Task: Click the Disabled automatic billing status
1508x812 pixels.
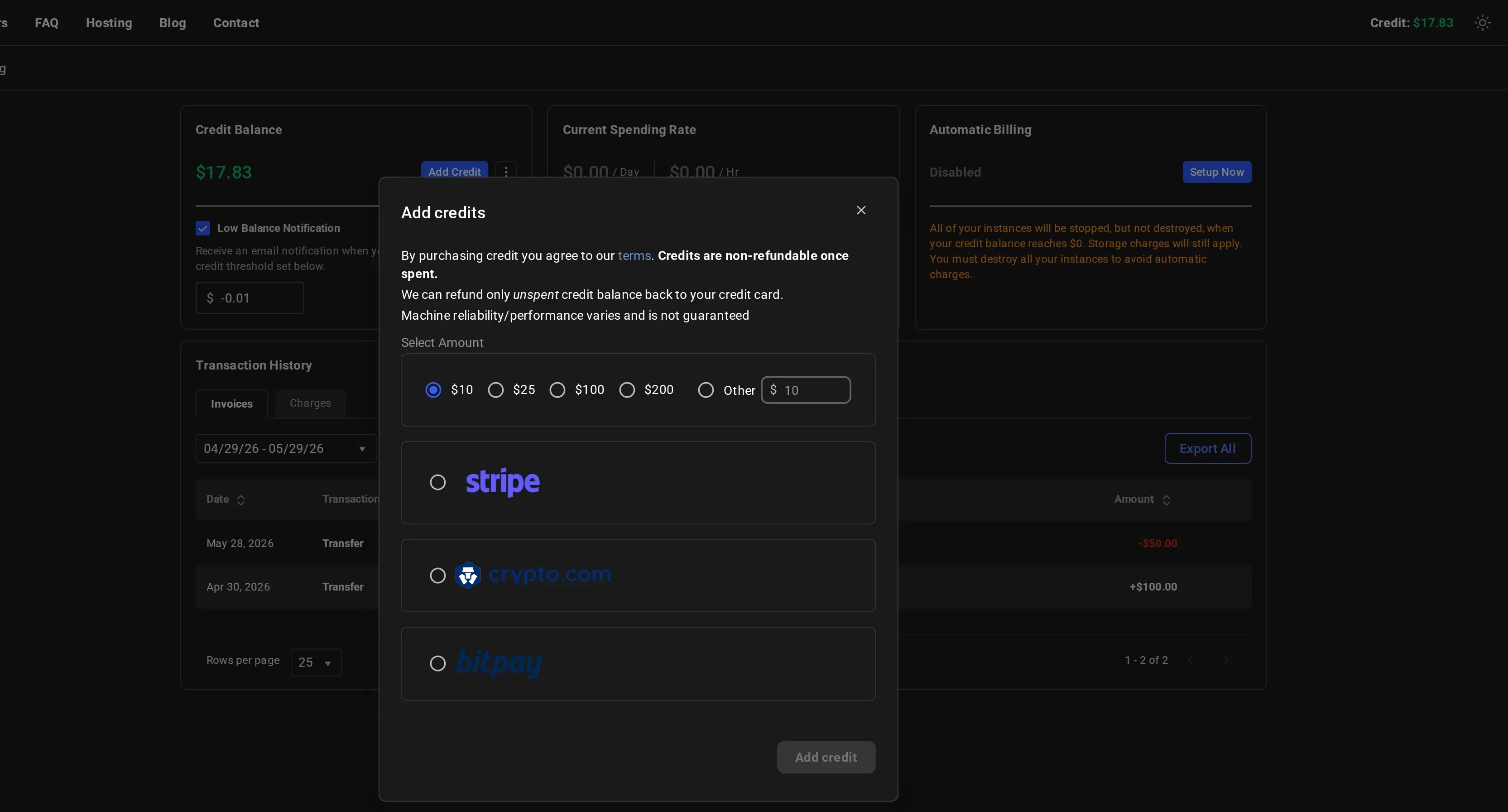Action: coord(956,172)
